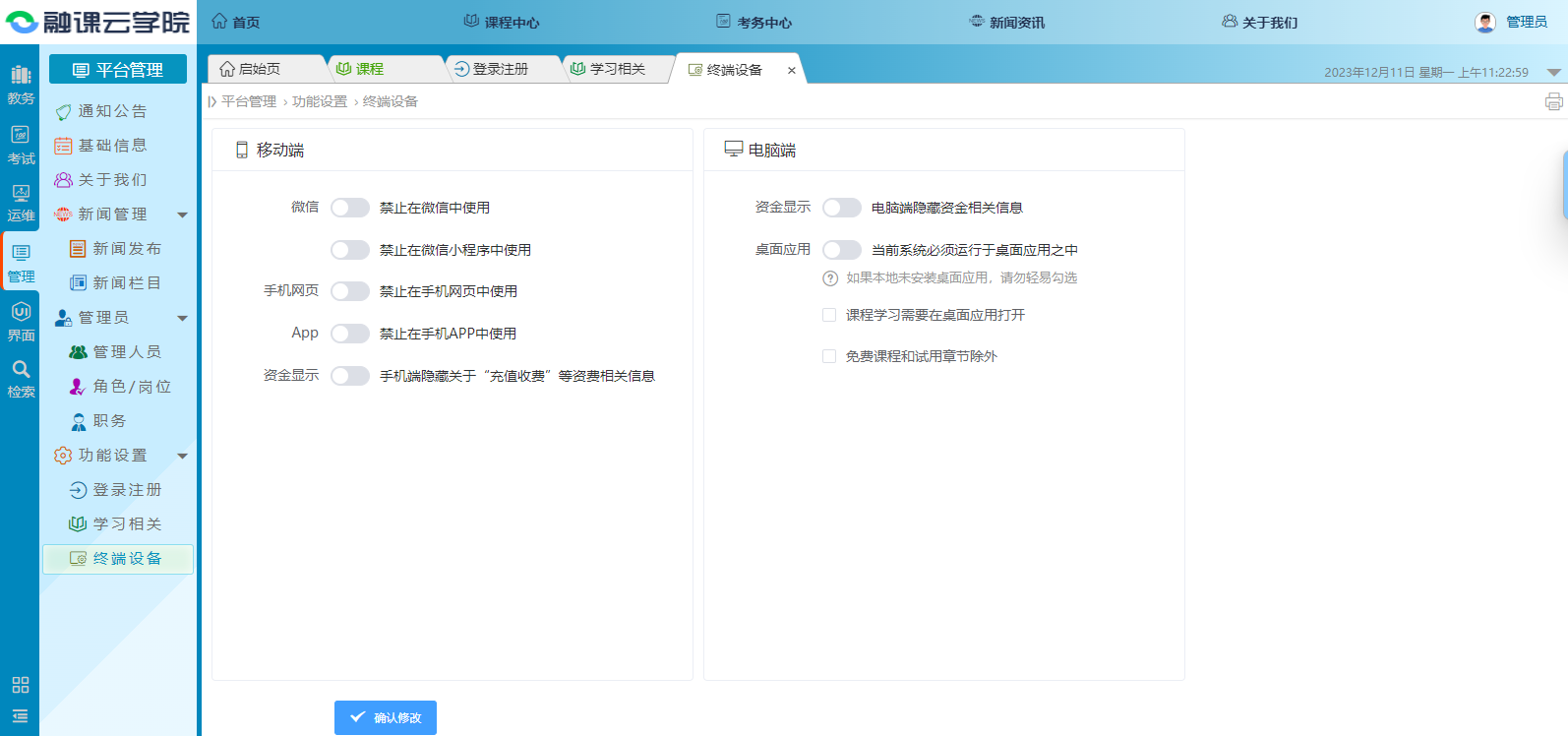Open 管理人员 in the sidebar
Image resolution: width=1568 pixels, height=736 pixels.
pyautogui.click(x=126, y=352)
